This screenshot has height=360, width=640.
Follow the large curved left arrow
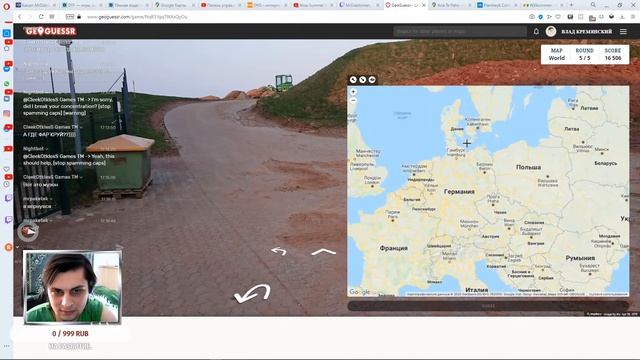252,293
